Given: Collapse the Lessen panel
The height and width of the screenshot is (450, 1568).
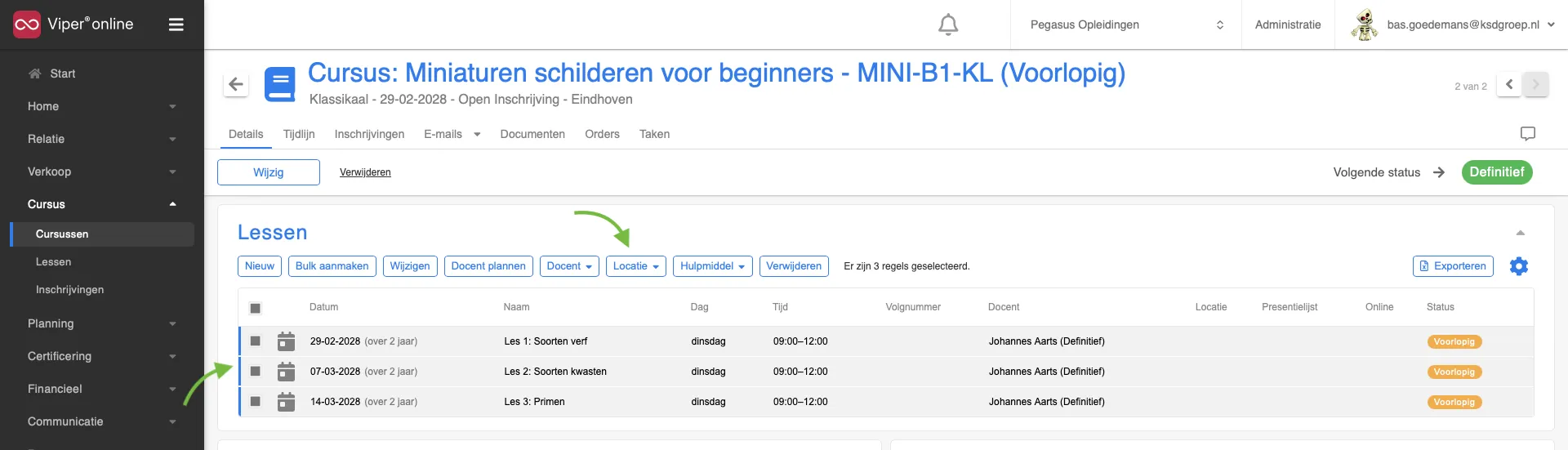Looking at the screenshot, I should pos(1520,233).
